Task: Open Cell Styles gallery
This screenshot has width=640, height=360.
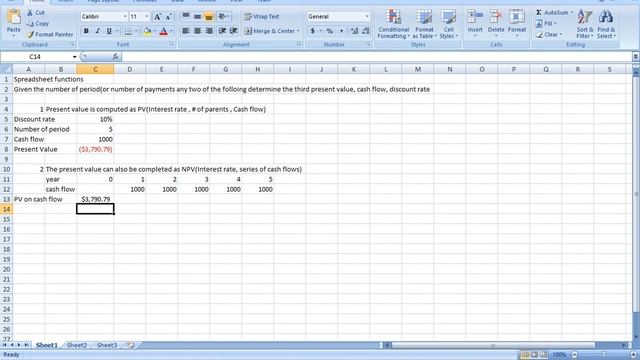Action: (x=449, y=24)
